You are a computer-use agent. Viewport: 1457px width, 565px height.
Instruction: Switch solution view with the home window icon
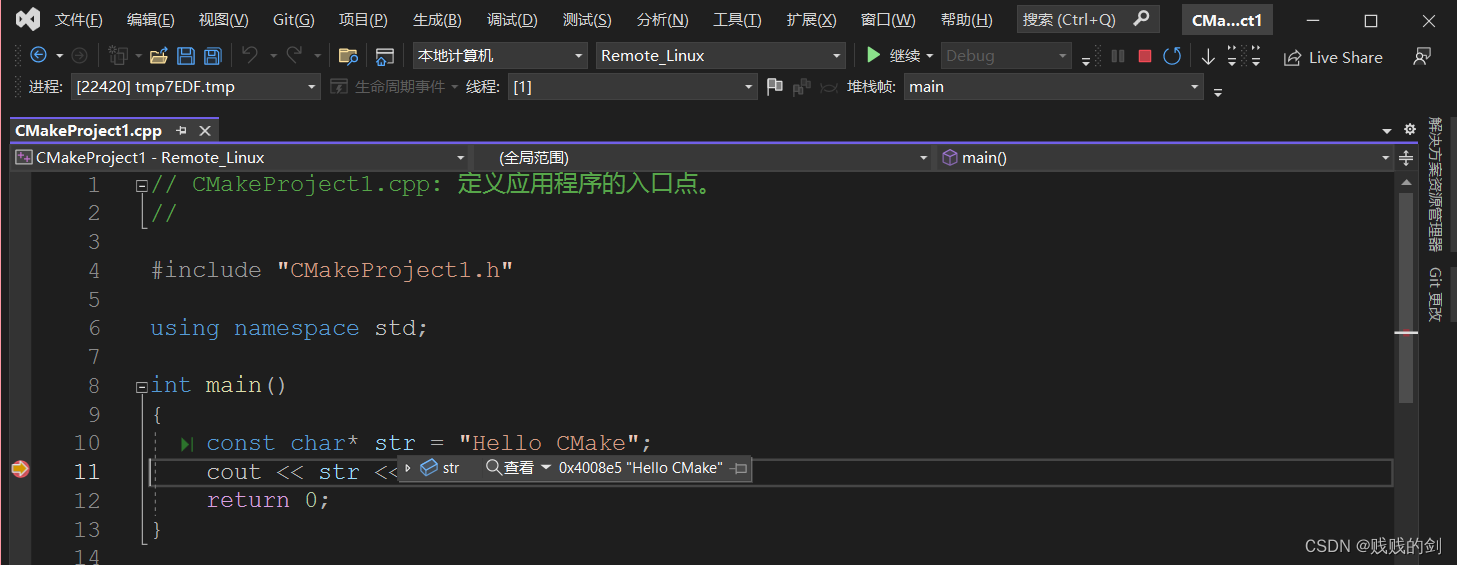tap(385, 56)
